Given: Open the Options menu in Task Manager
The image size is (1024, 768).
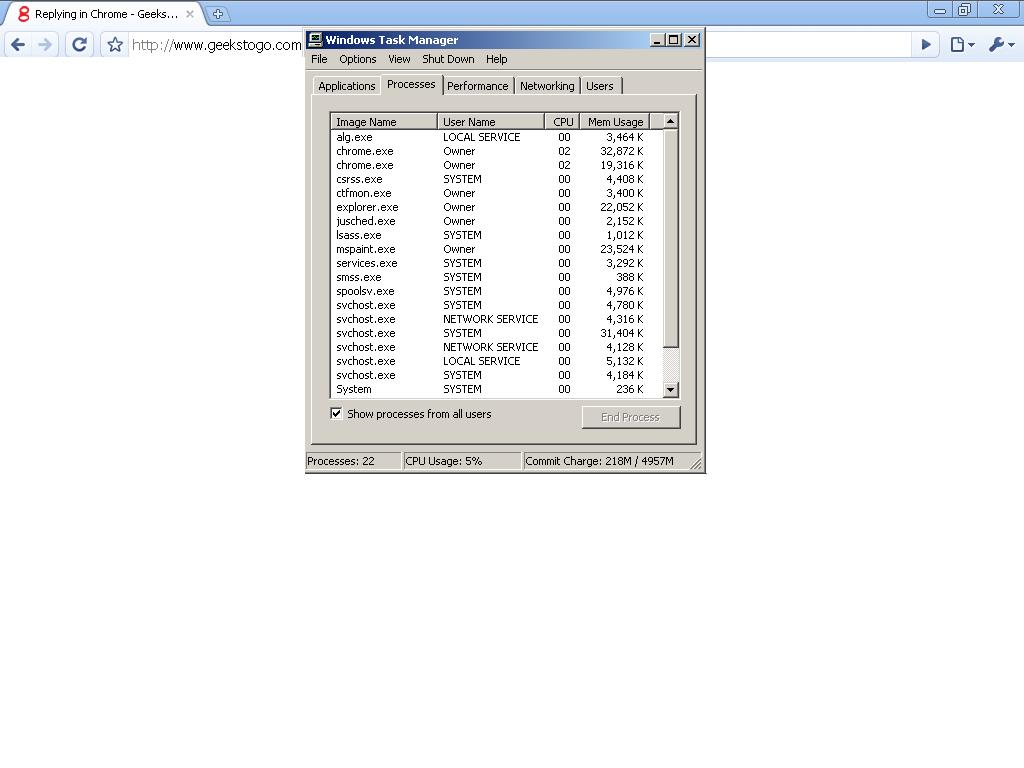Looking at the screenshot, I should point(358,59).
